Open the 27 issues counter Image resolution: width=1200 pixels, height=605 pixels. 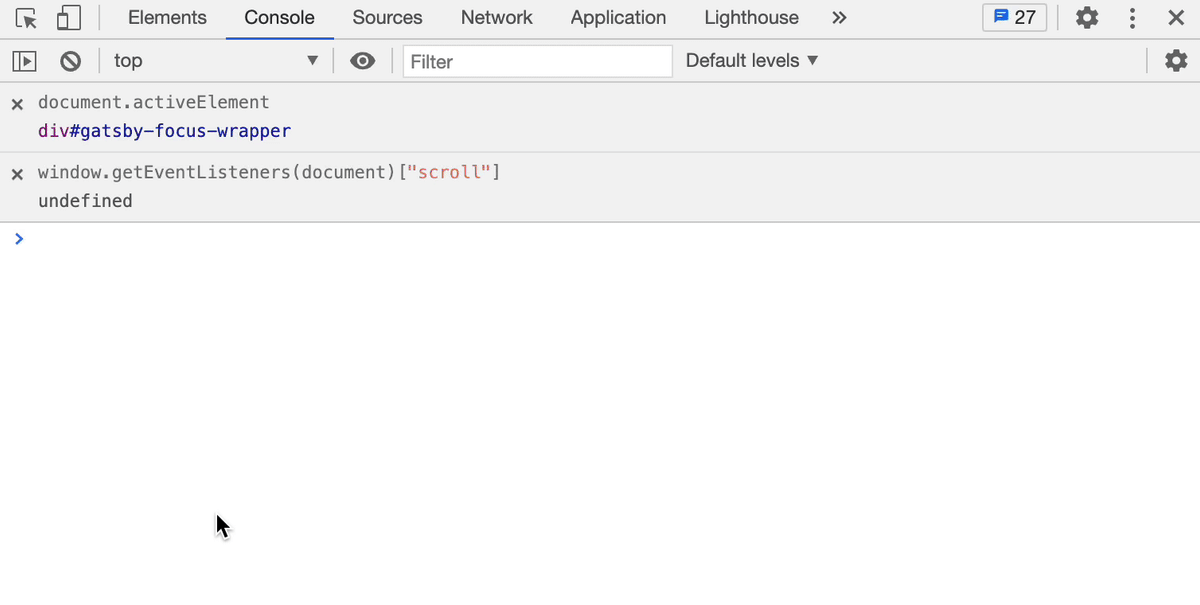coord(1015,18)
